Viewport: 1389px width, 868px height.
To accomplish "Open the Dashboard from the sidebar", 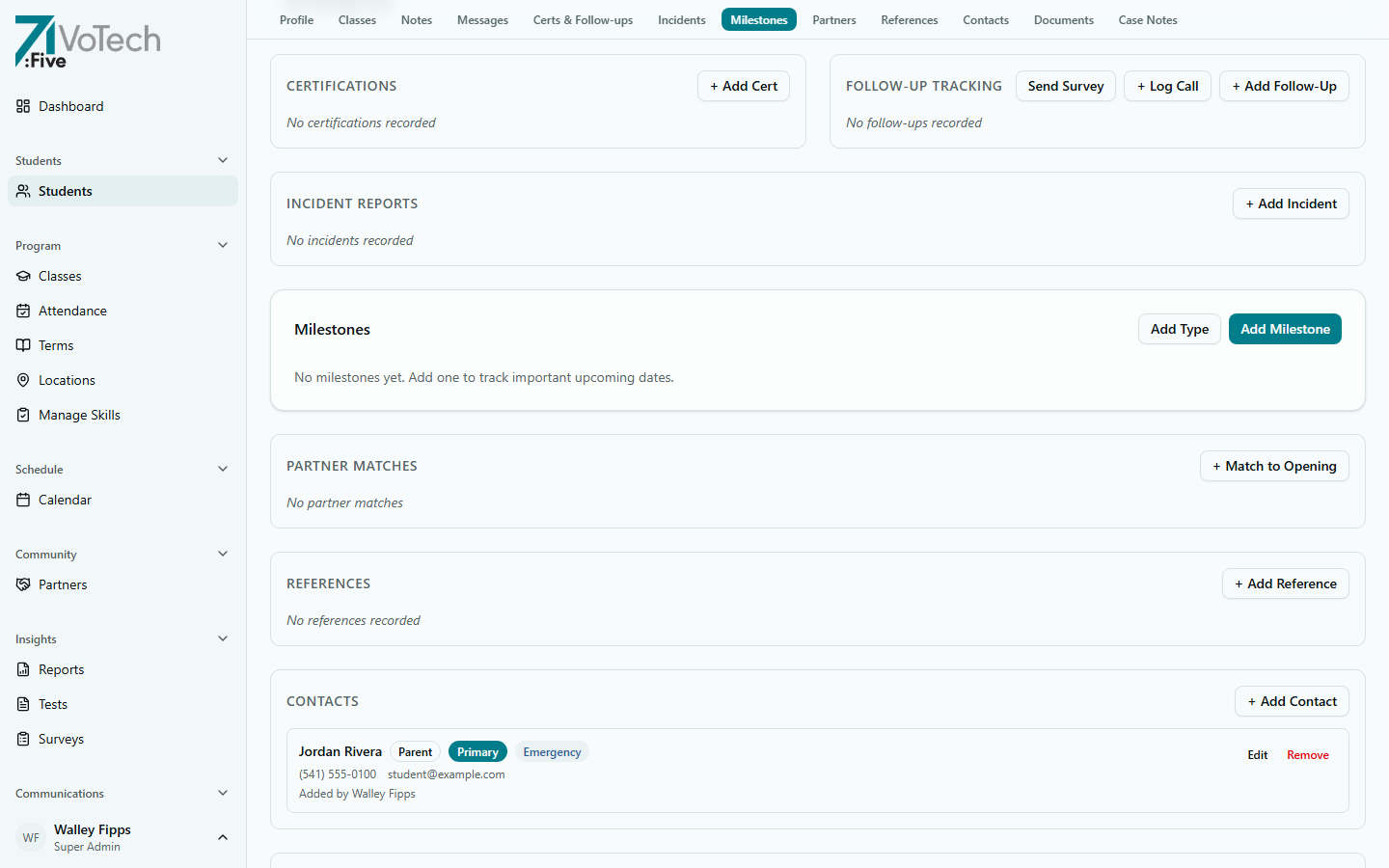I will point(71,106).
